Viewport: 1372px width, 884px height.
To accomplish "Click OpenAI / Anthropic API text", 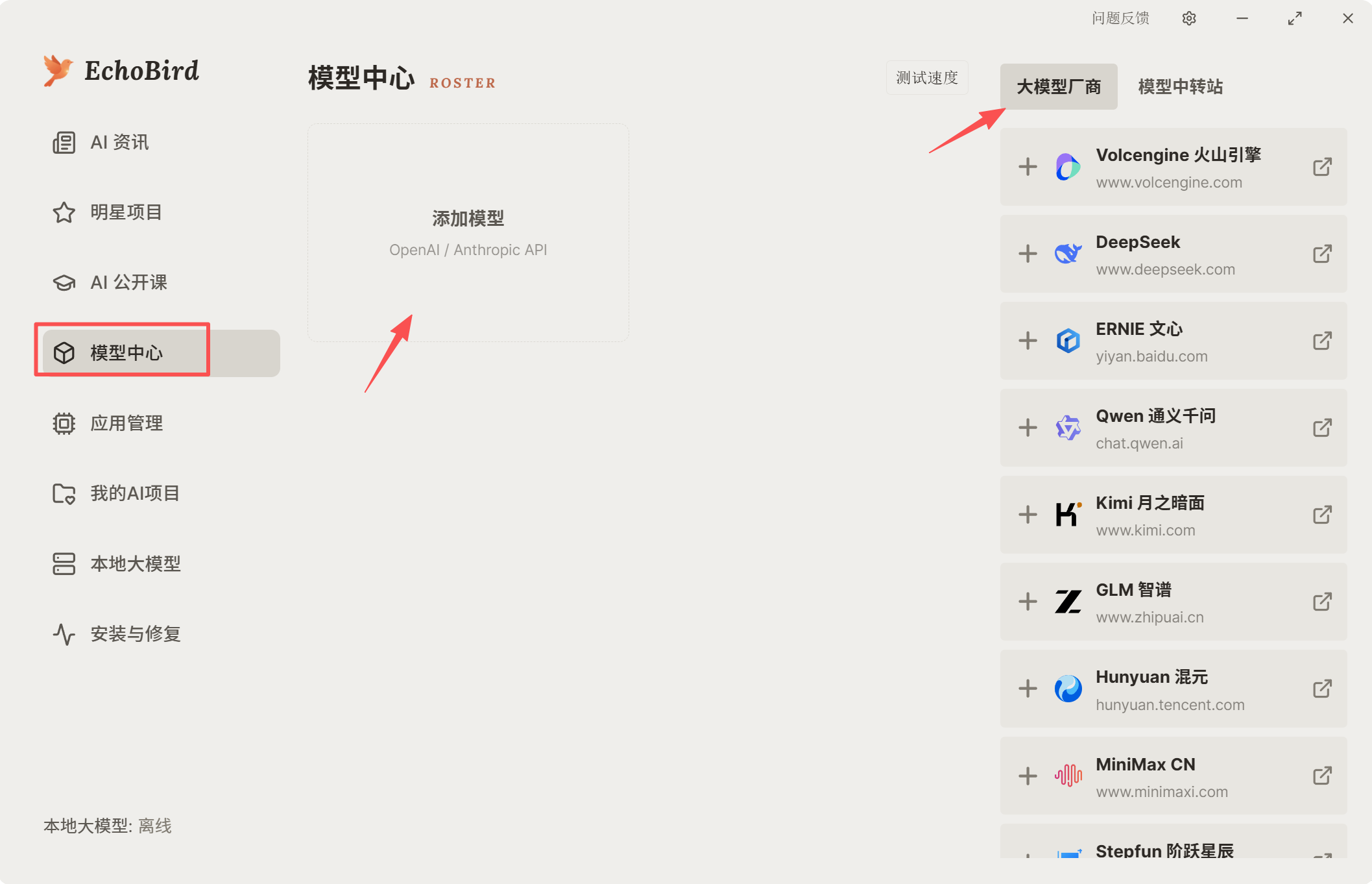I will [x=468, y=250].
